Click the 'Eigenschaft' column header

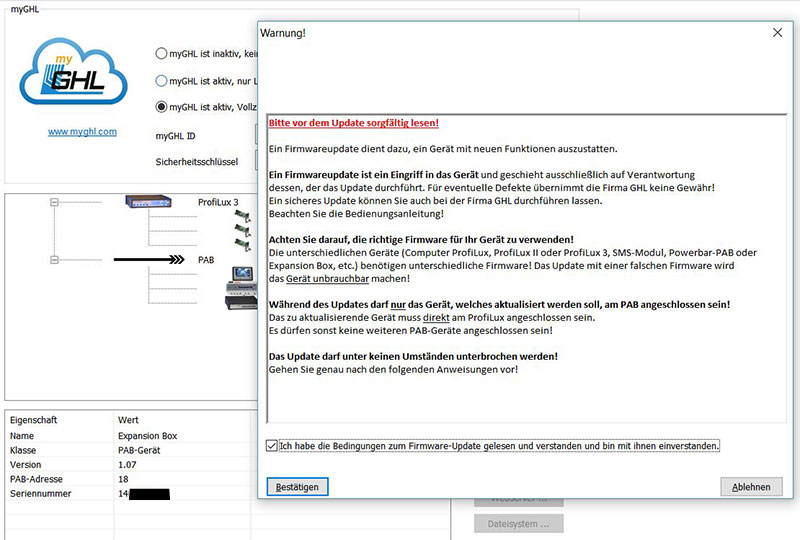(34, 420)
